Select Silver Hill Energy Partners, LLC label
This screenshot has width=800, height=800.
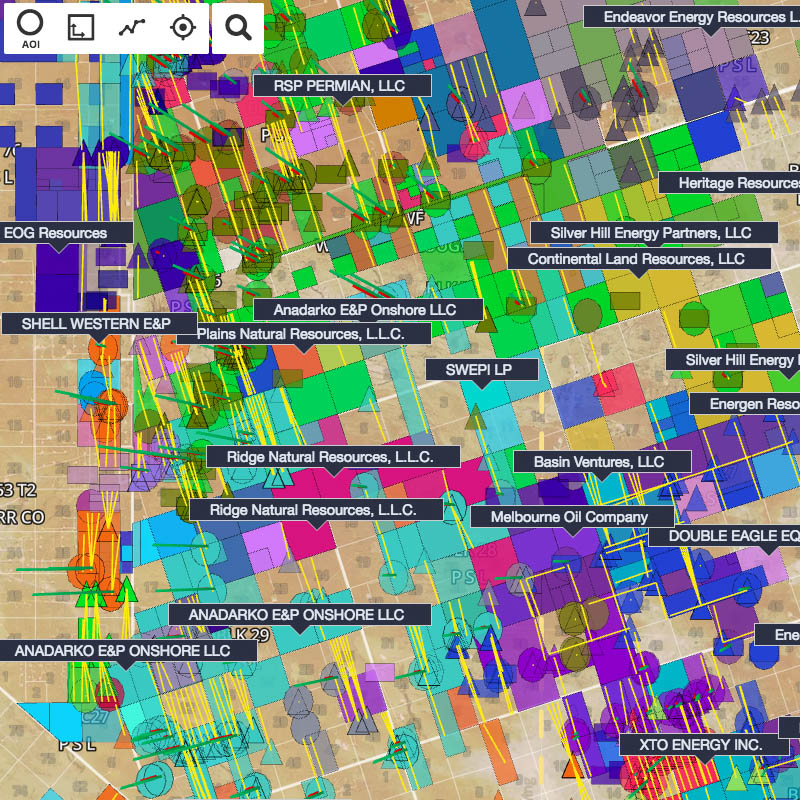click(651, 233)
